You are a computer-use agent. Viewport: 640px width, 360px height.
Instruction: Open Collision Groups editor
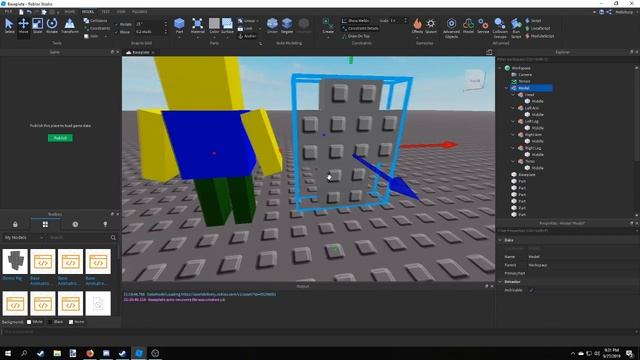(500, 28)
